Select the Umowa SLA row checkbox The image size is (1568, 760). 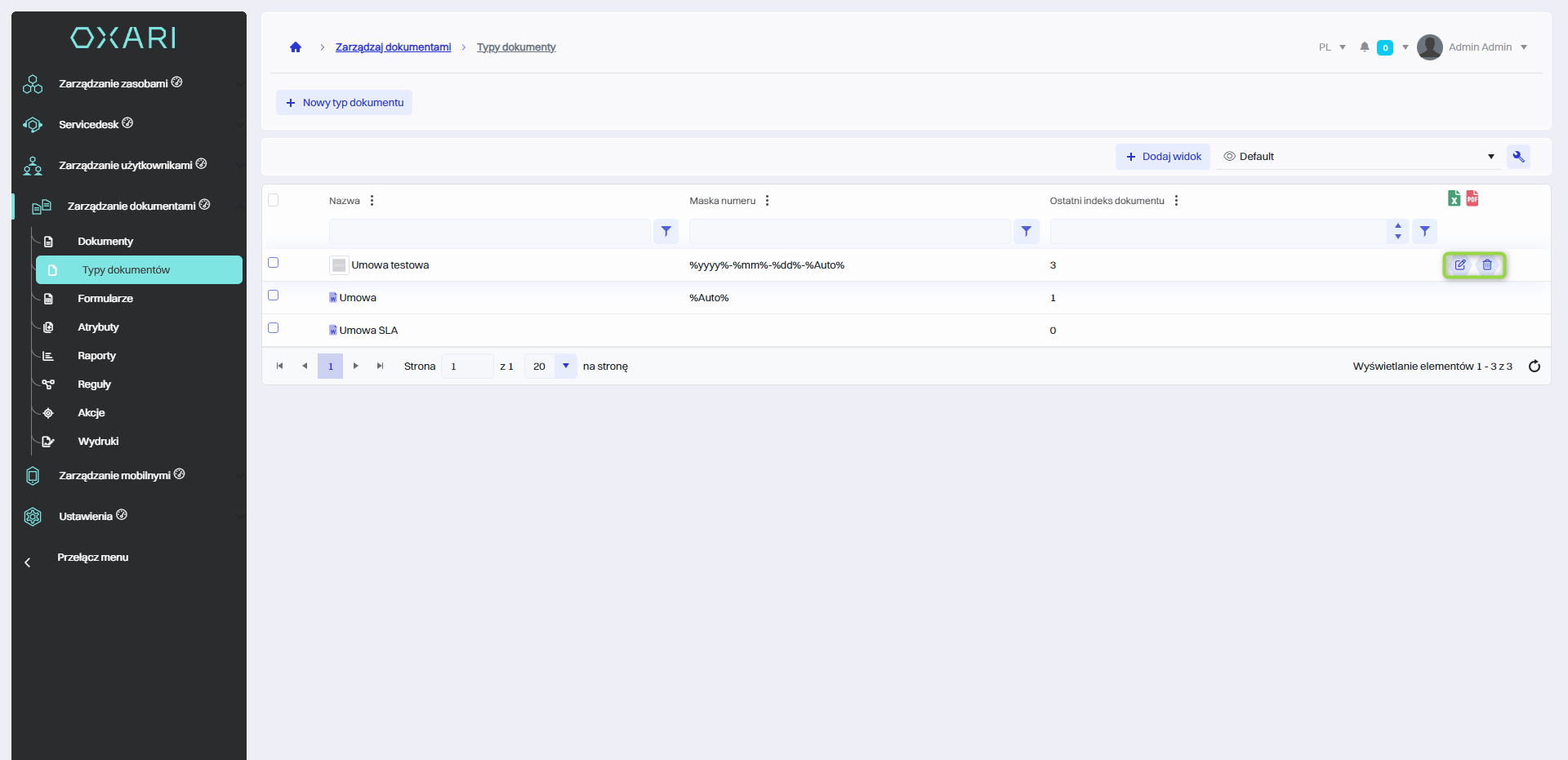click(274, 328)
